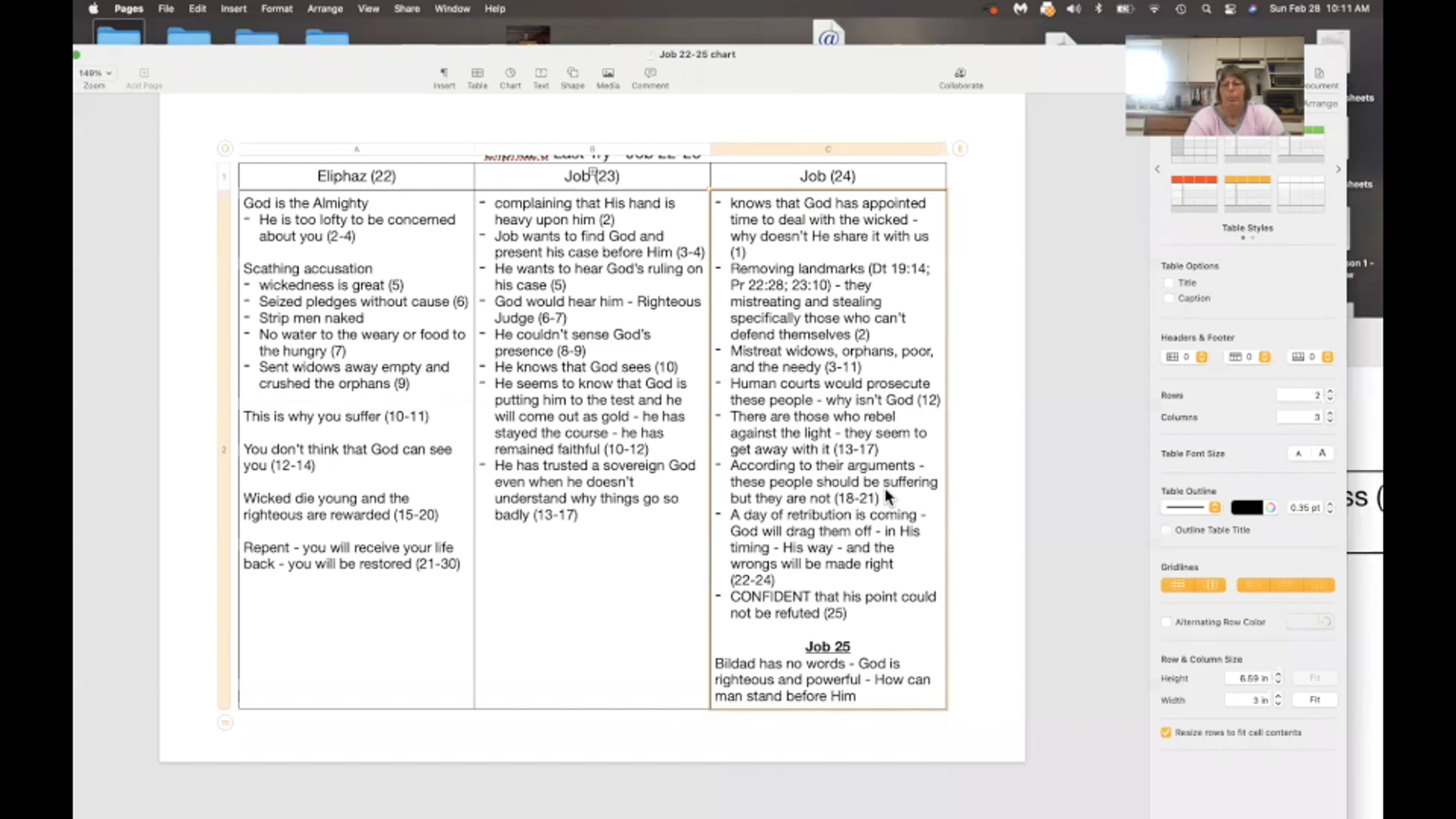The image size is (1456, 819).
Task: Enable Alternating Row Color checkbox
Action: click(1166, 622)
